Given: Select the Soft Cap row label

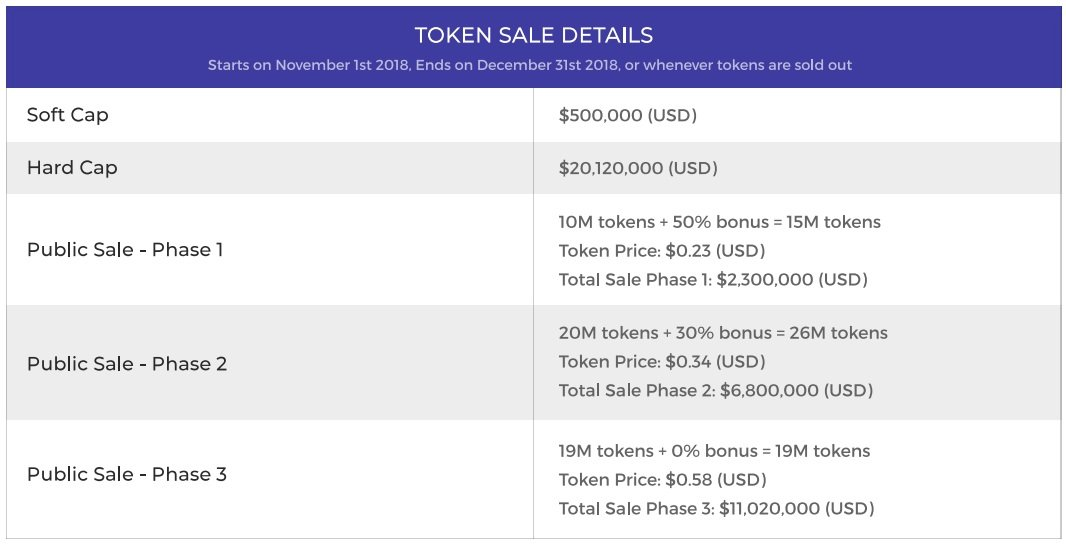Looking at the screenshot, I should coord(68,115).
